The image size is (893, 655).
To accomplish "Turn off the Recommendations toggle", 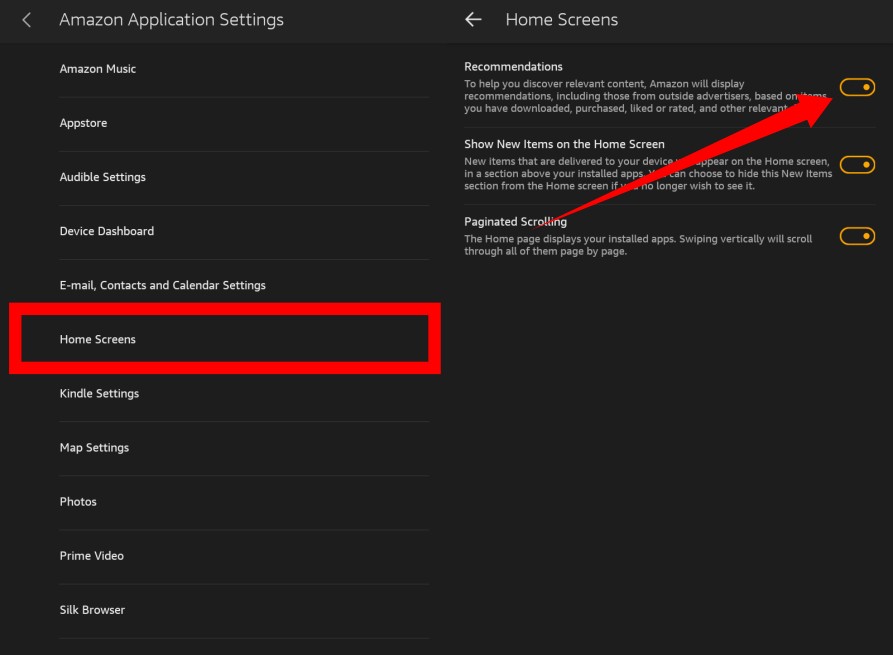I will pyautogui.click(x=857, y=87).
